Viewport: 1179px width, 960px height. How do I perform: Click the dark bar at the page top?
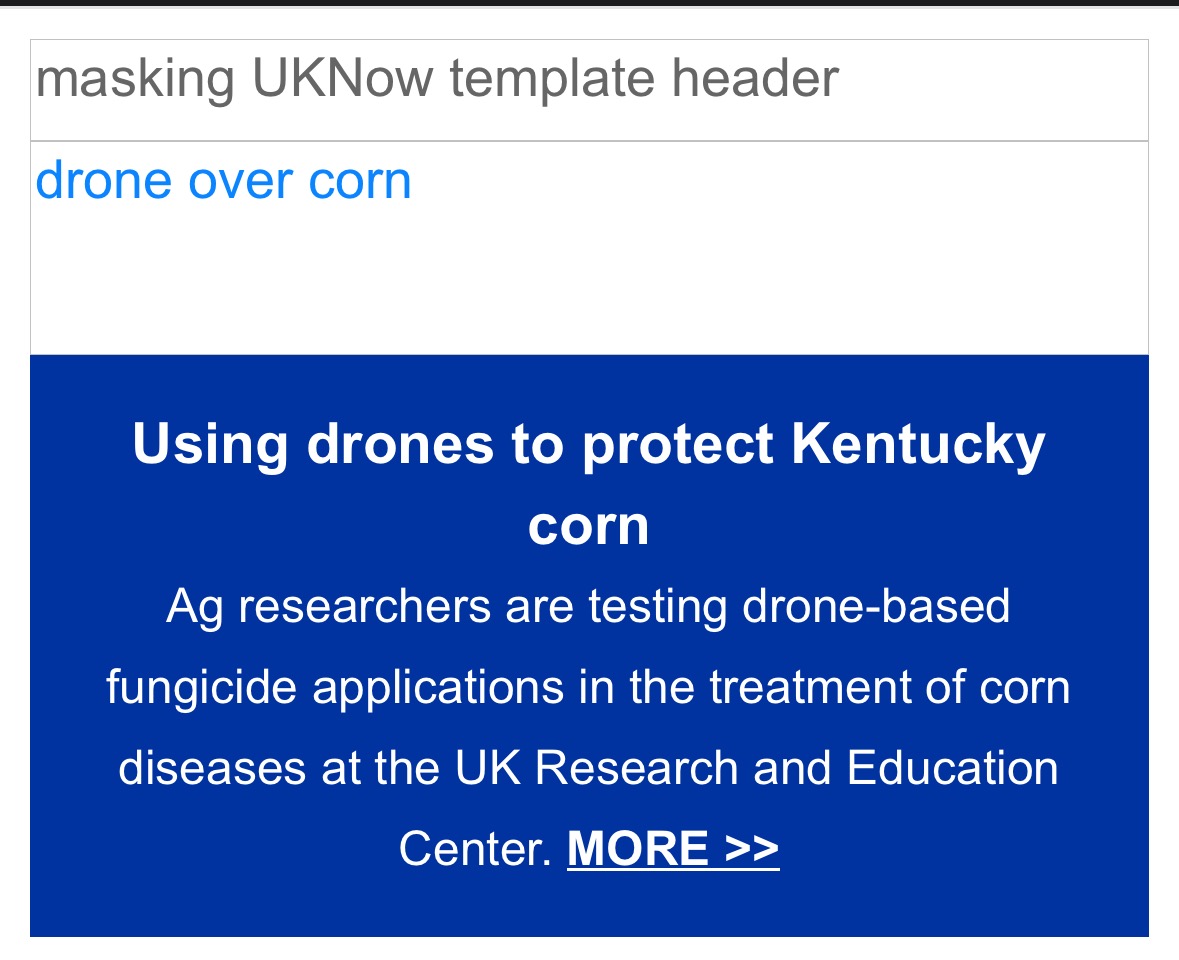tap(589, 3)
